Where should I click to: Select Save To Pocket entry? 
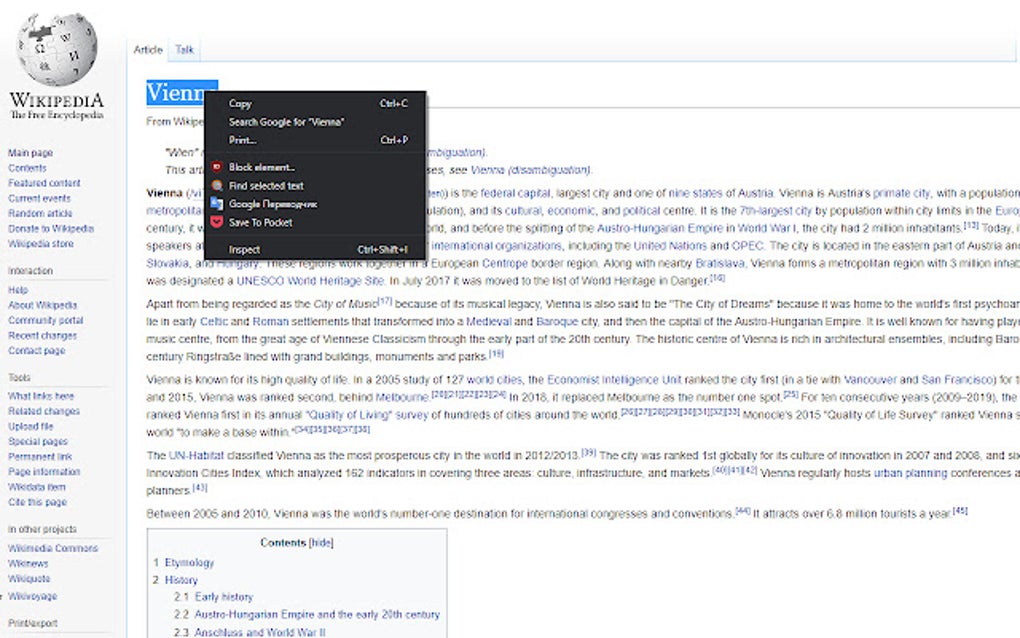tap(315, 222)
